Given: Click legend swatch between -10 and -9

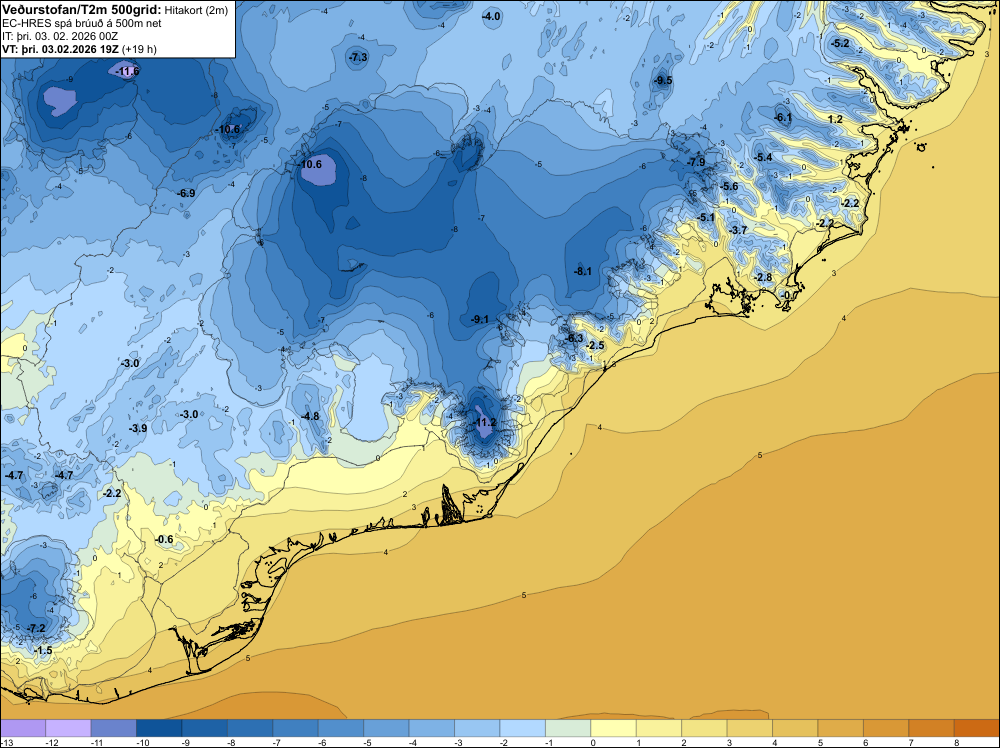Looking at the screenshot, I should pyautogui.click(x=159, y=728).
